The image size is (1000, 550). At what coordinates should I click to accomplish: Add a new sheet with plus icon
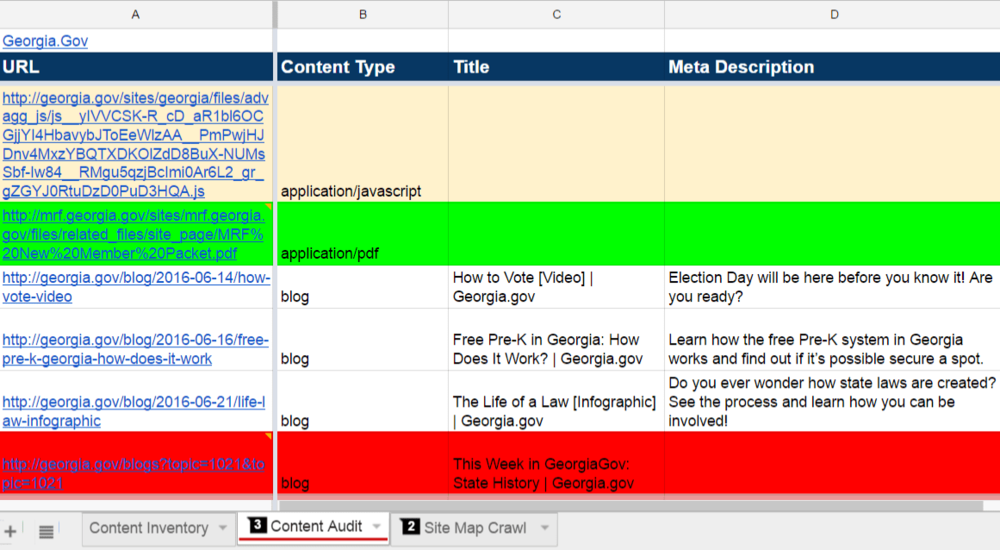click(x=10, y=531)
